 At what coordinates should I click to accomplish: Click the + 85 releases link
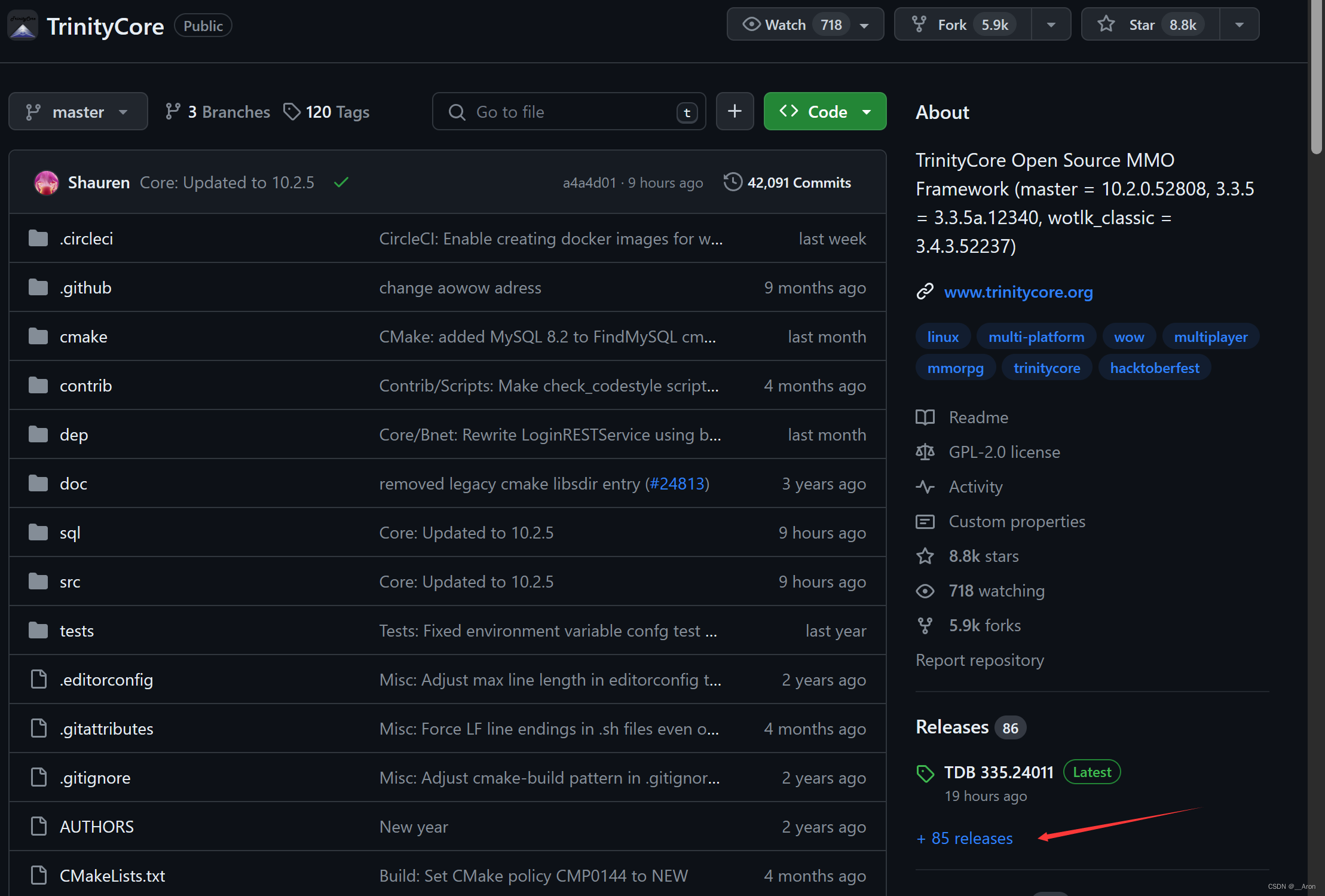964,838
